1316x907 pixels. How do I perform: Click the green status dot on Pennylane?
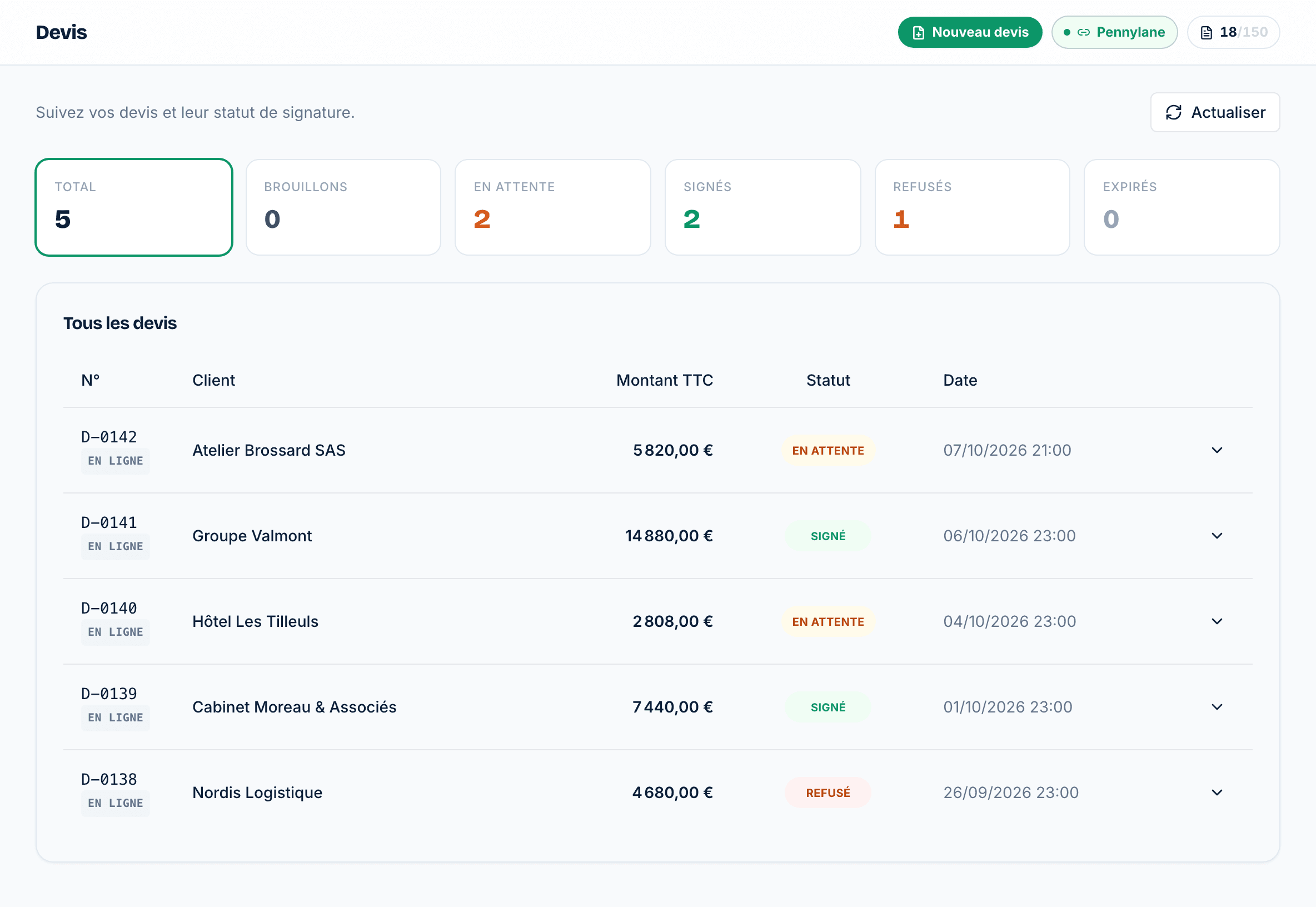pos(1067,32)
